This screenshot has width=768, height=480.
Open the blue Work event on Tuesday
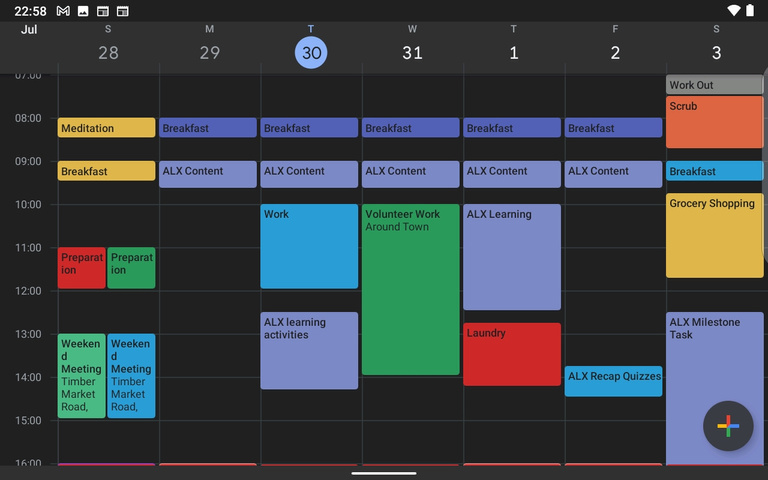[309, 246]
